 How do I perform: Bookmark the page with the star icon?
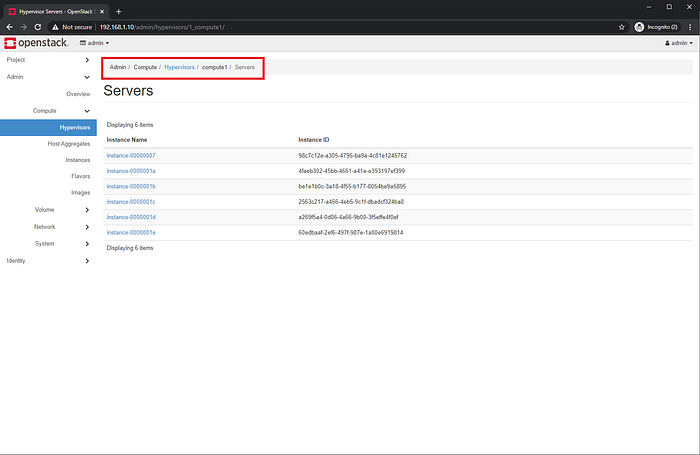pos(621,27)
